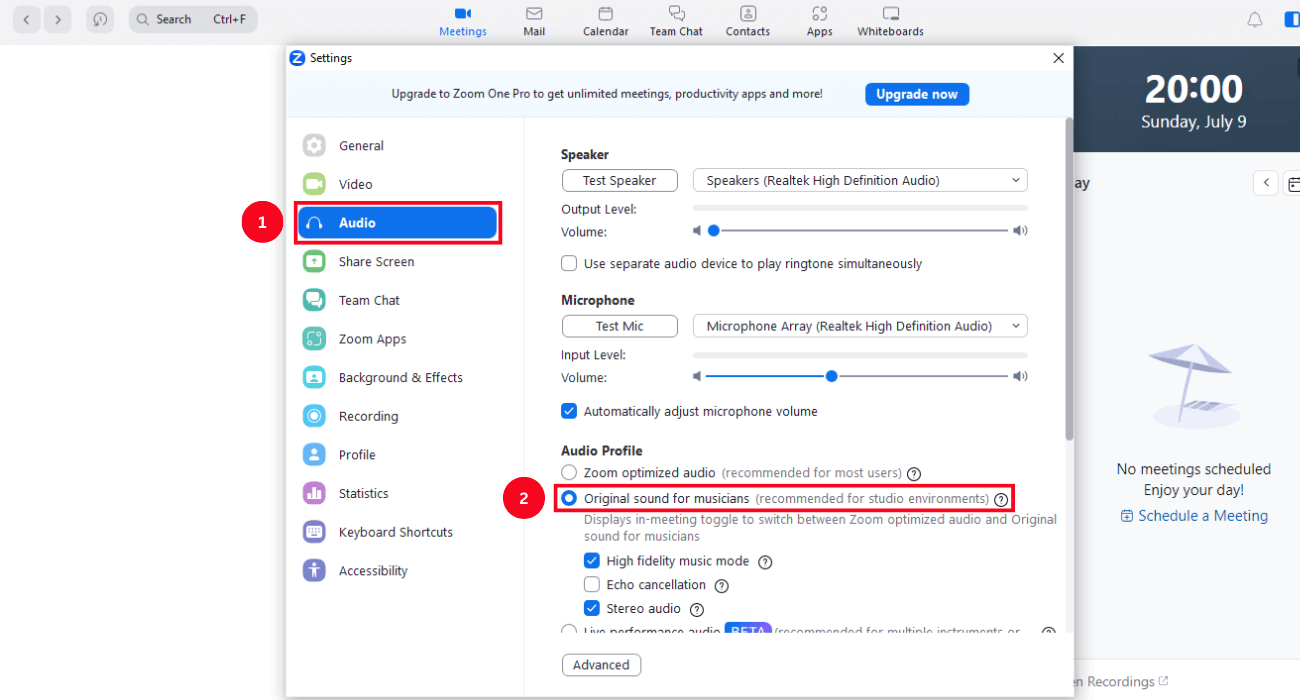Click the Upgrade now button
1300x700 pixels.
pyautogui.click(x=917, y=94)
